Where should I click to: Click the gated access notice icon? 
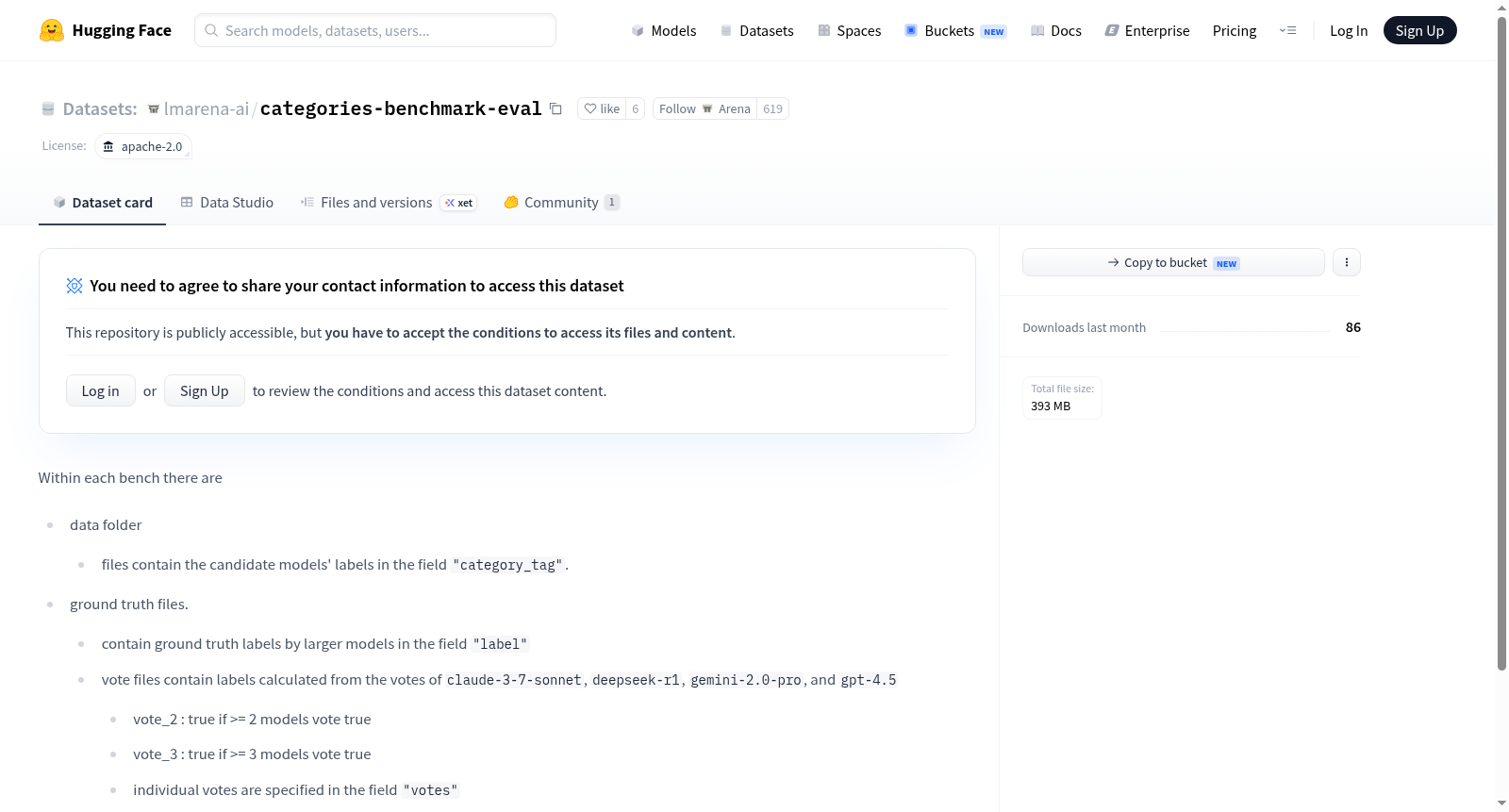[x=75, y=286]
